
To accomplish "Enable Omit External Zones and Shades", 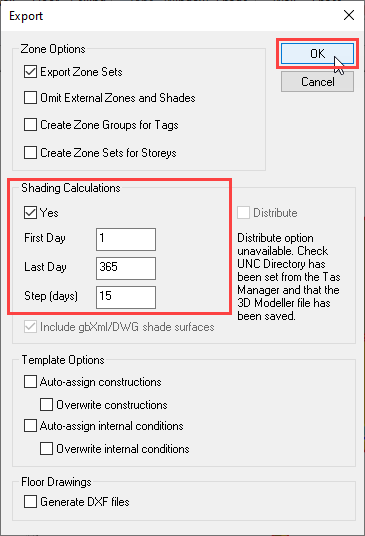I will coord(30,98).
